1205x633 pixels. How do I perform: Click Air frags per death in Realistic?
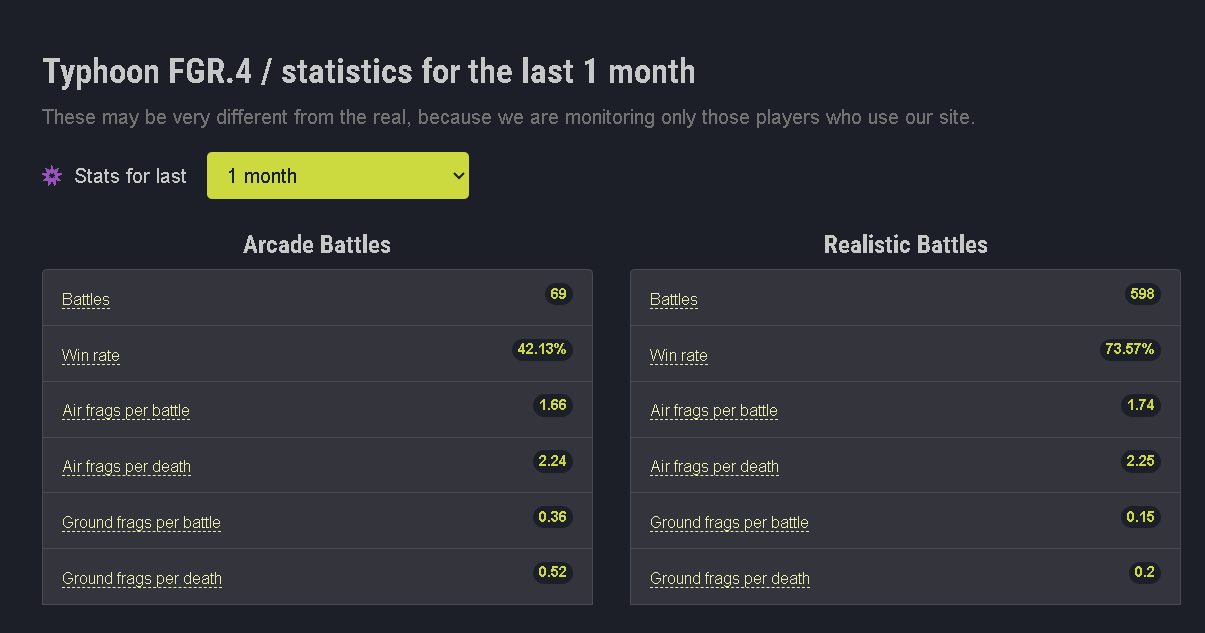coord(715,466)
